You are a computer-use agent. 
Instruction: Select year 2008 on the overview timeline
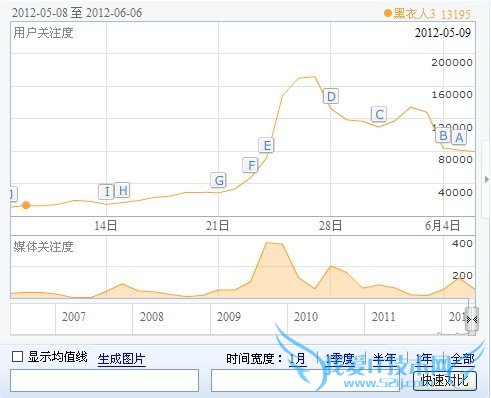pyautogui.click(x=152, y=316)
